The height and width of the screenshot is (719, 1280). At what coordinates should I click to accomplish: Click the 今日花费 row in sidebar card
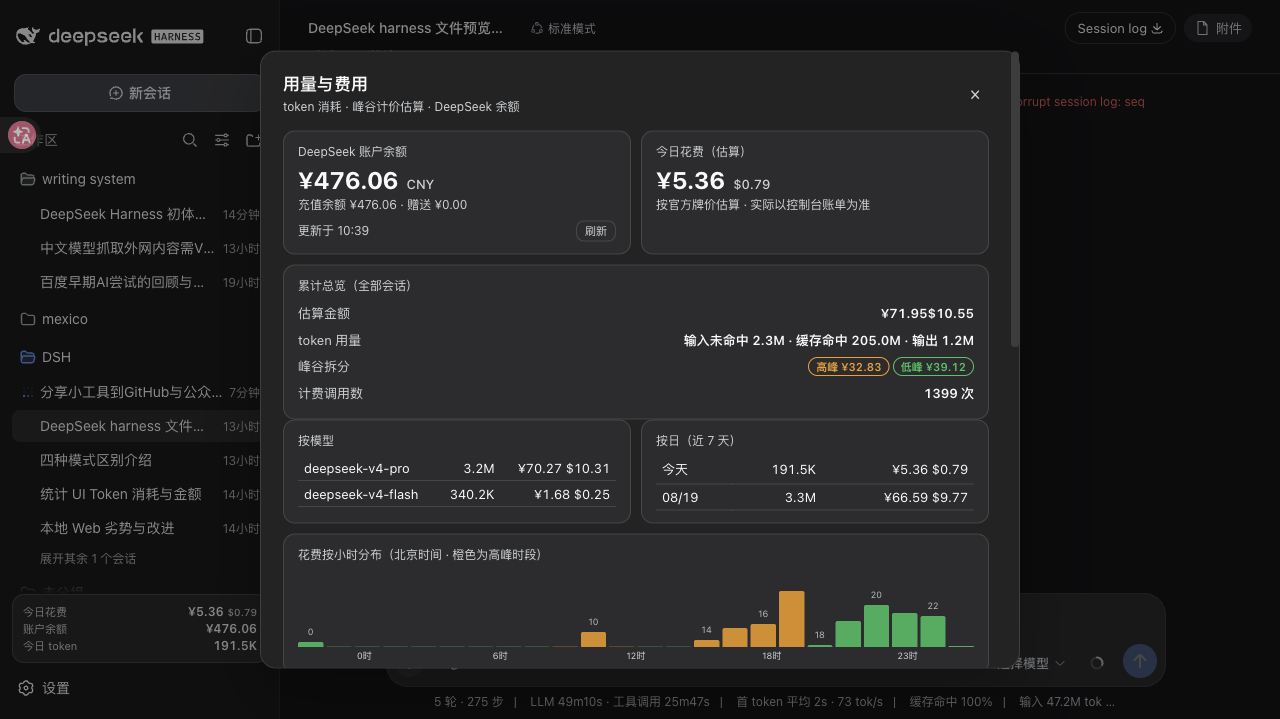(x=139, y=612)
